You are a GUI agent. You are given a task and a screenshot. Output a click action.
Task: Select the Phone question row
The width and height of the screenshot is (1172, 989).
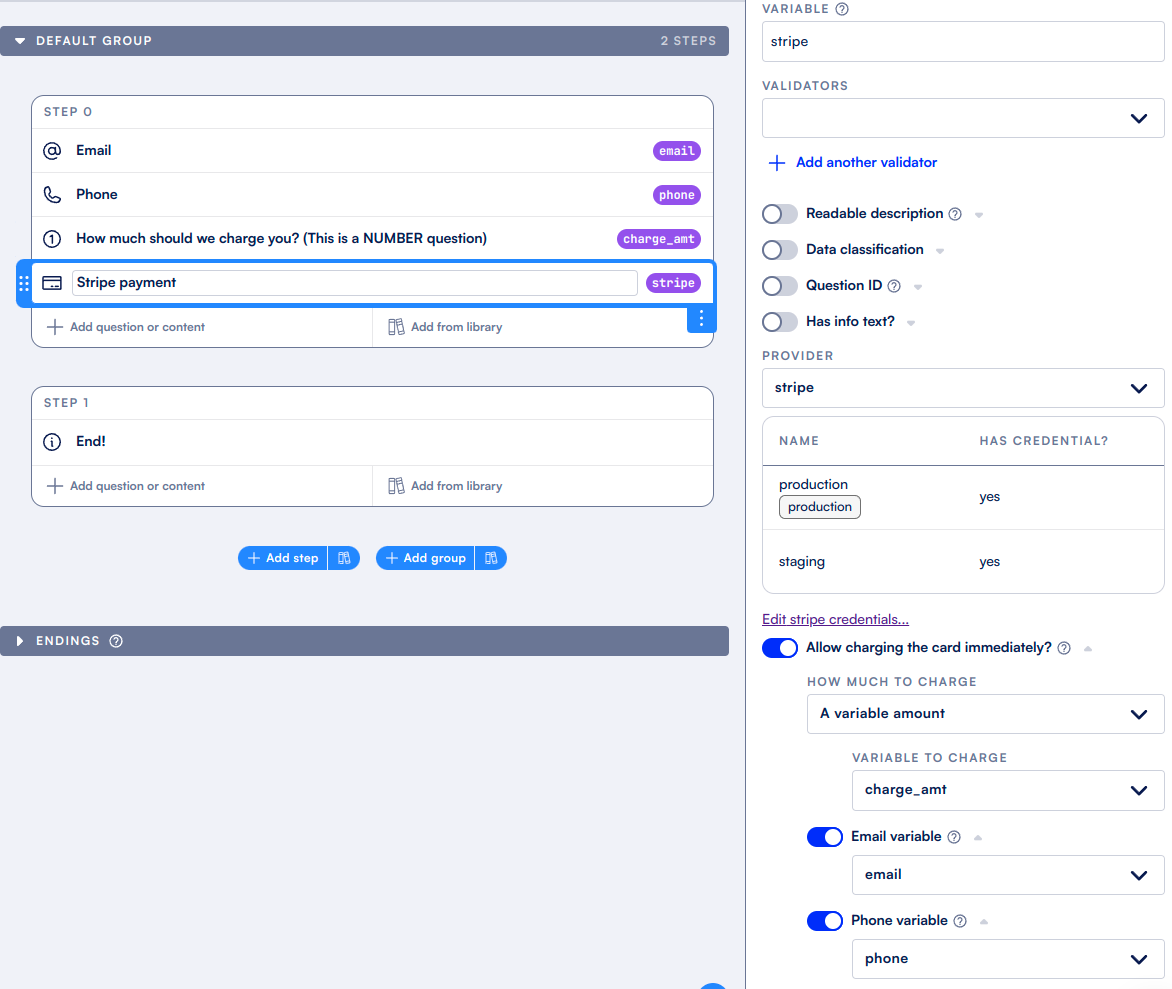coord(372,195)
